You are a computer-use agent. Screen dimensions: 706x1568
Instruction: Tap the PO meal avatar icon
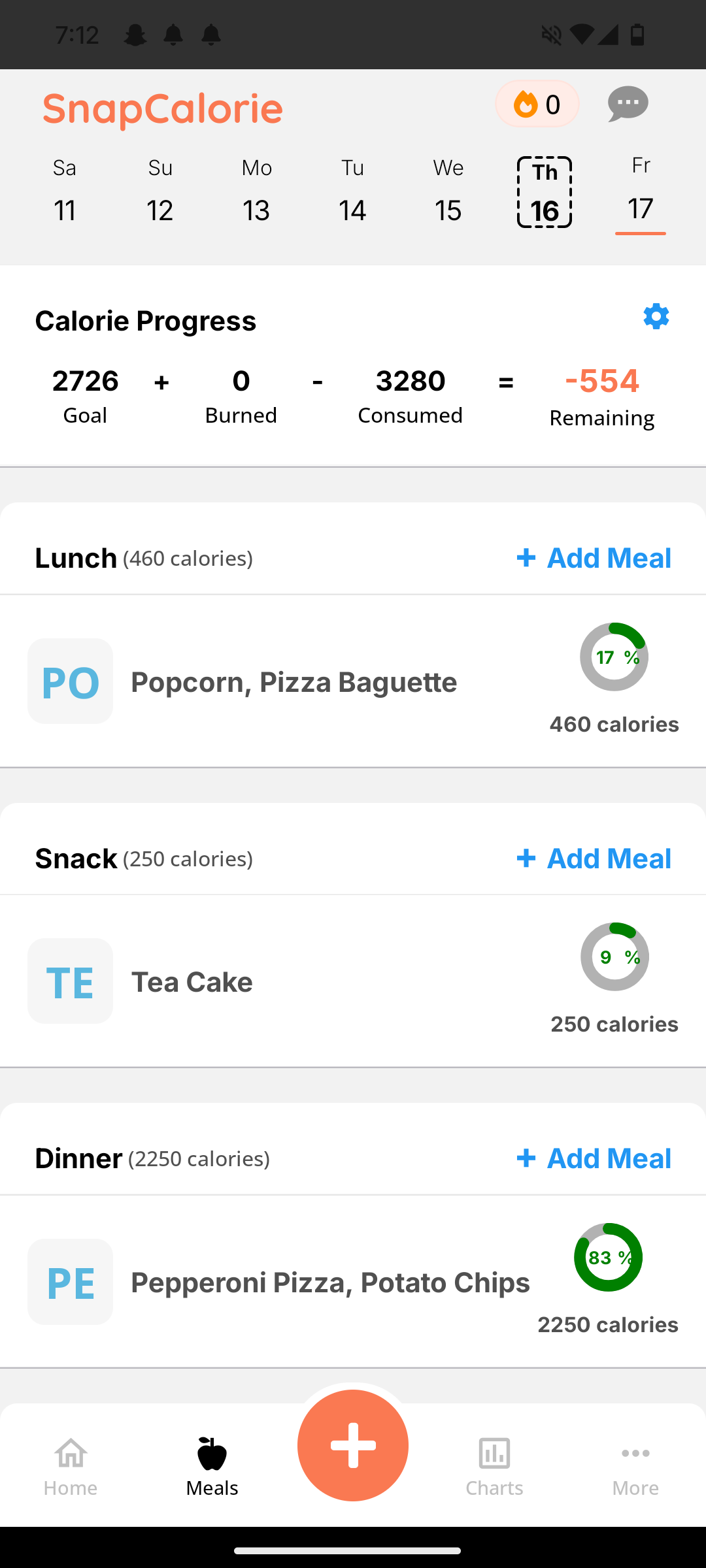70,681
